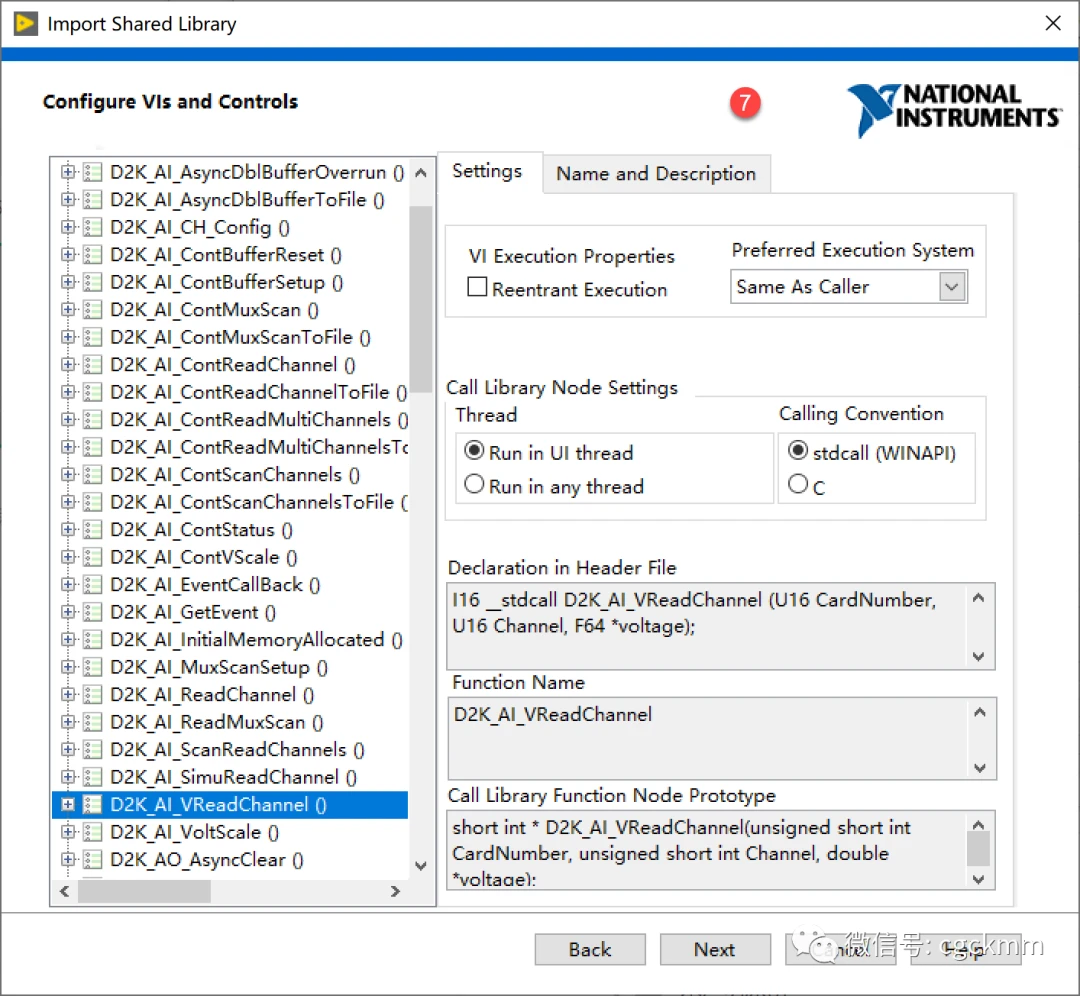Switch to the Name and Description tab
The height and width of the screenshot is (996, 1080).
655,174
